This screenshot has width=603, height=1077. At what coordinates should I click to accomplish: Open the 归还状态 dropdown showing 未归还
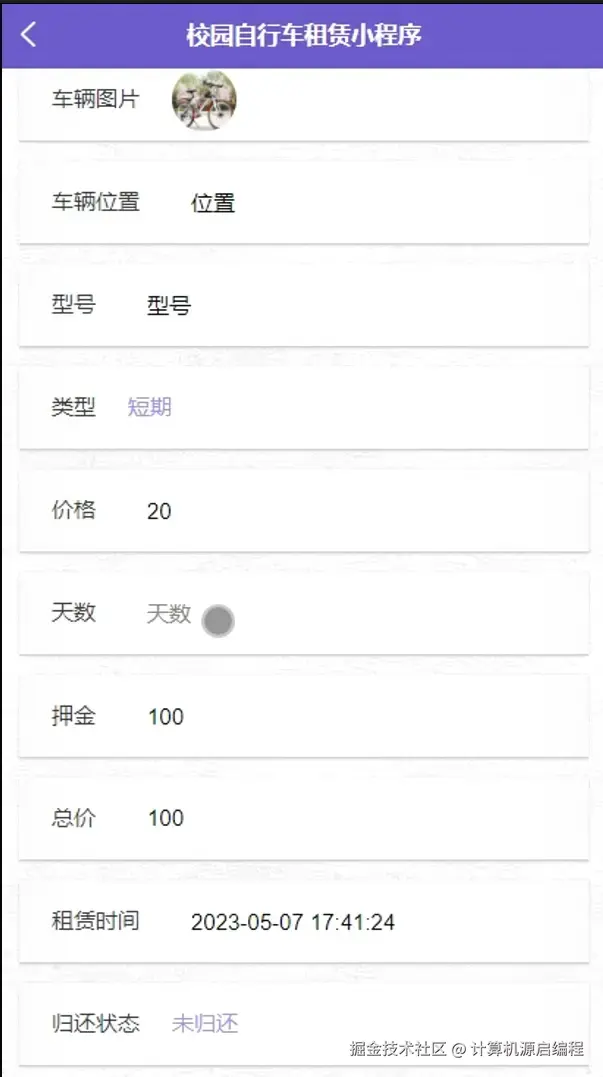[x=205, y=1023]
